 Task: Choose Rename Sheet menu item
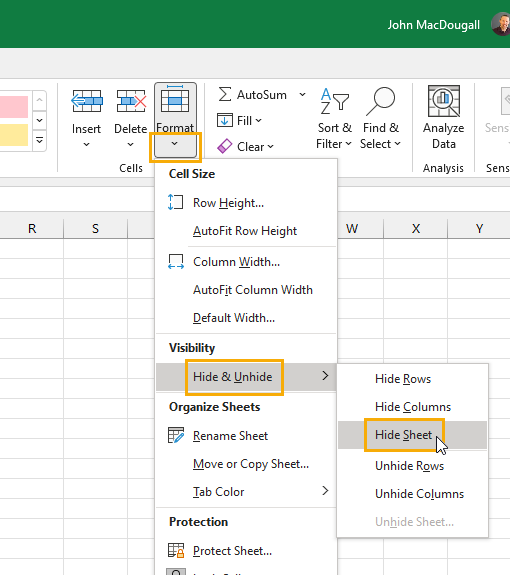pos(246,436)
